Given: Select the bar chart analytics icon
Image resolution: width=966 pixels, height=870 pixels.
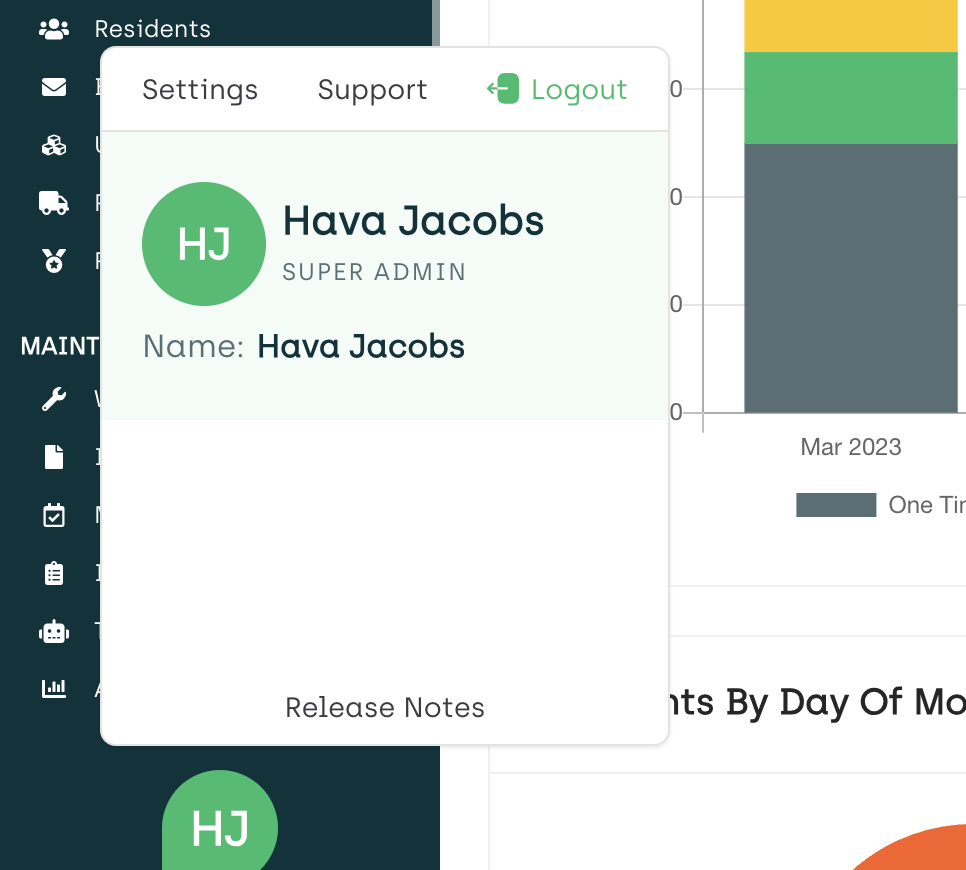Looking at the screenshot, I should (x=54, y=689).
